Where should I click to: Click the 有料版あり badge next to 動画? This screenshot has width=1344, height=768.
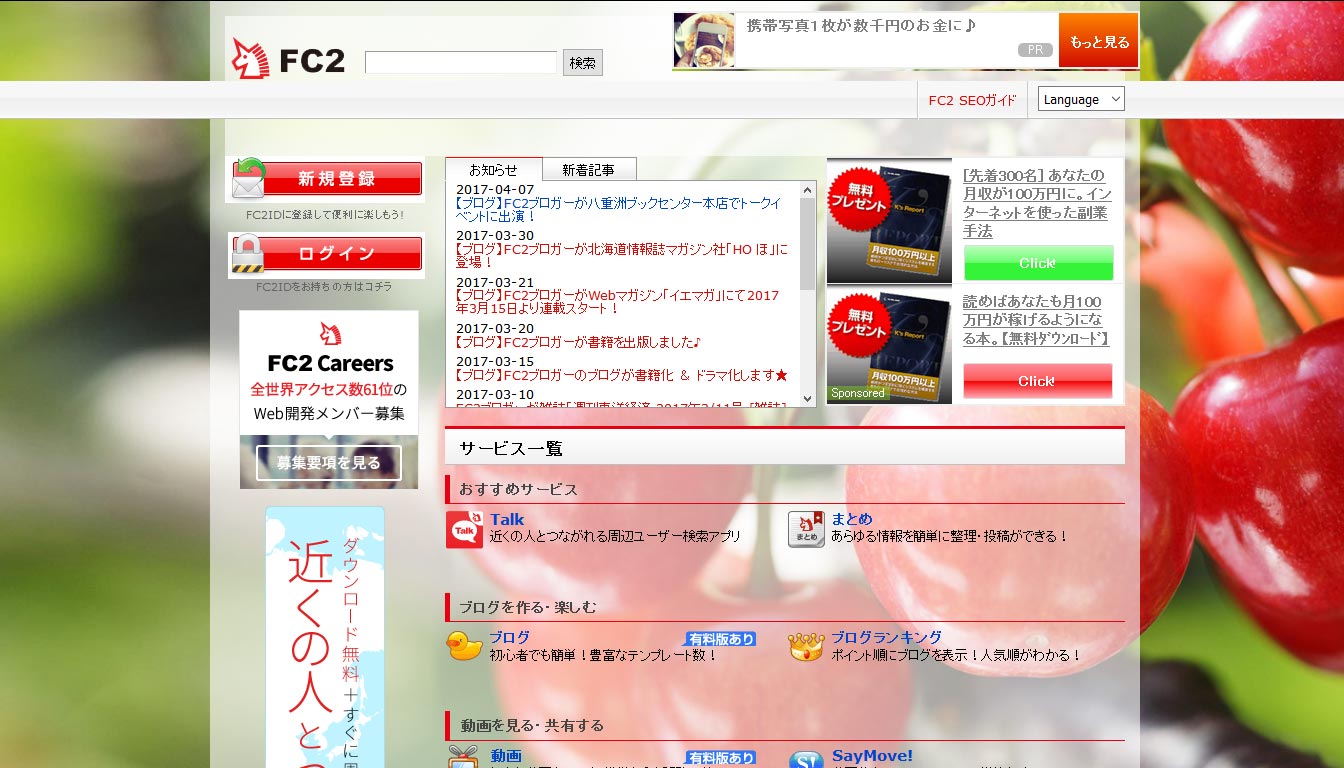pos(721,758)
